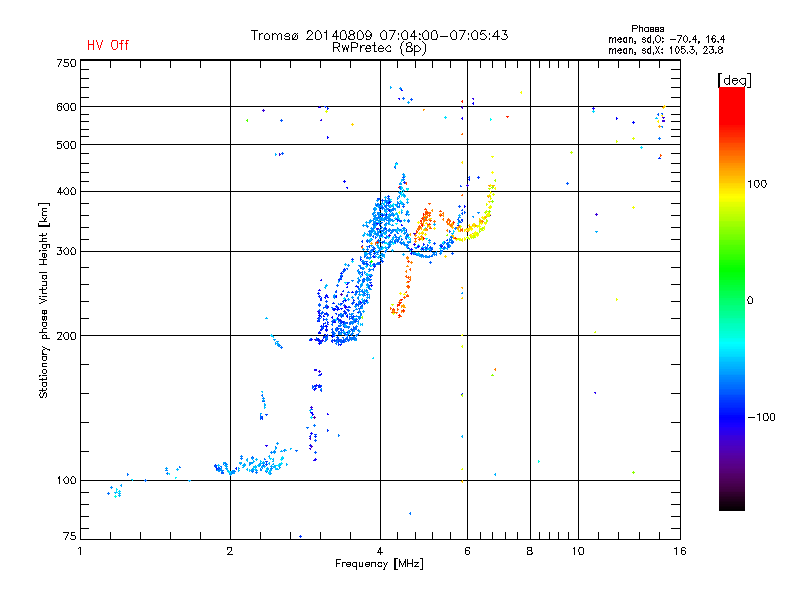The width and height of the screenshot is (800, 600).
Task: Click the '500' y-axis label
Action: [x=66, y=145]
